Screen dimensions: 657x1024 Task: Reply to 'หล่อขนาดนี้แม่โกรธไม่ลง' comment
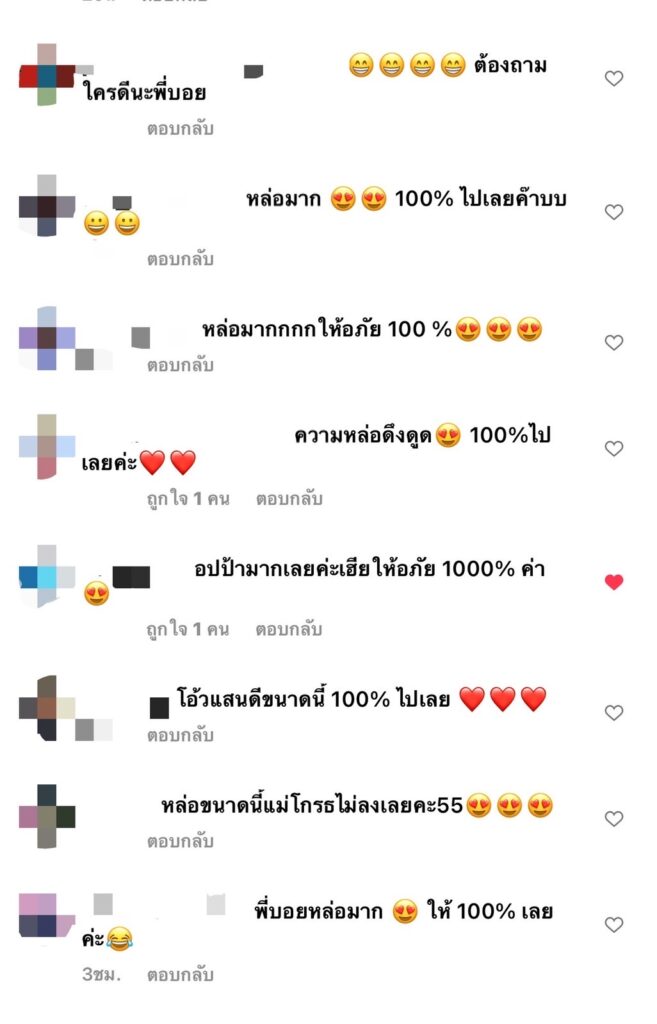(x=180, y=841)
